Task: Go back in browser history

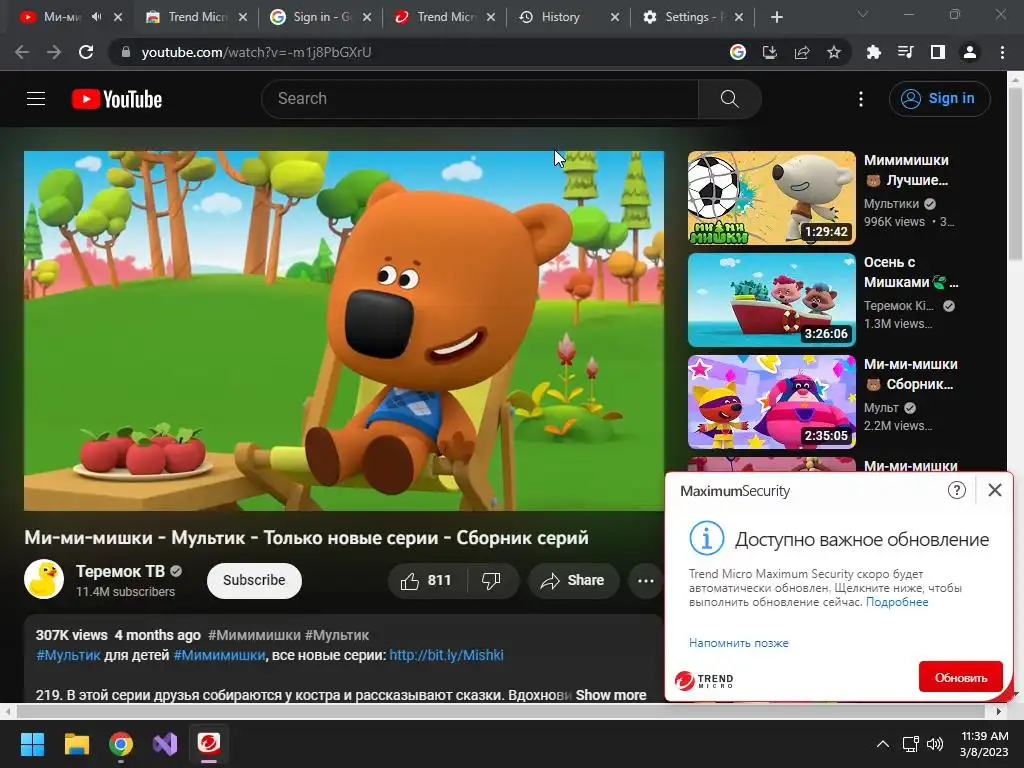Action: click(x=22, y=52)
